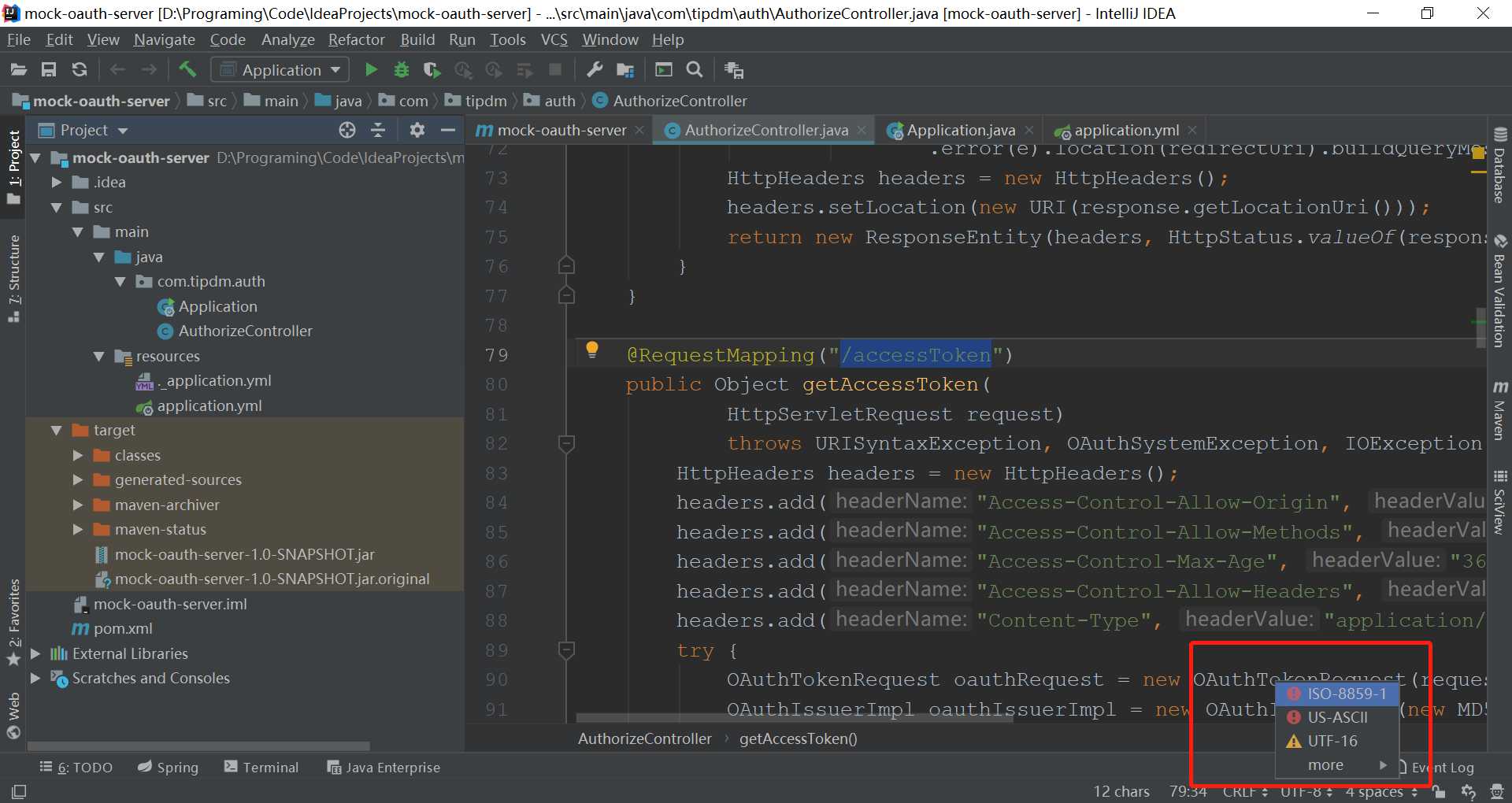The height and width of the screenshot is (803, 1512).
Task: Fold the code block at line 89
Action: point(566,650)
